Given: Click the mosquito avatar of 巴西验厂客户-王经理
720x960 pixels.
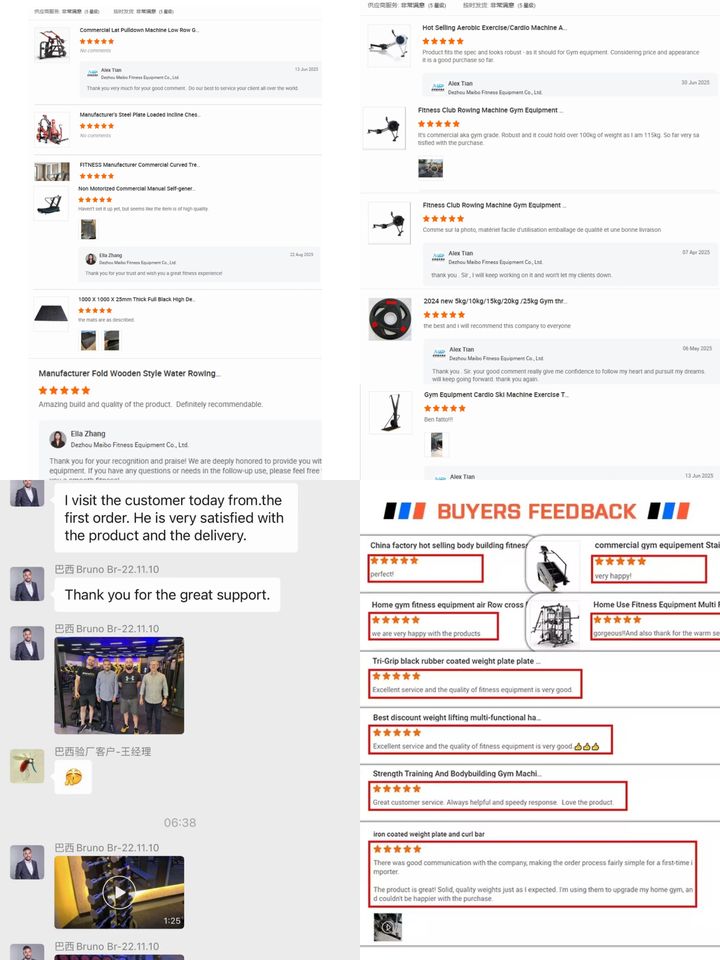Looking at the screenshot, I should pos(27,765).
